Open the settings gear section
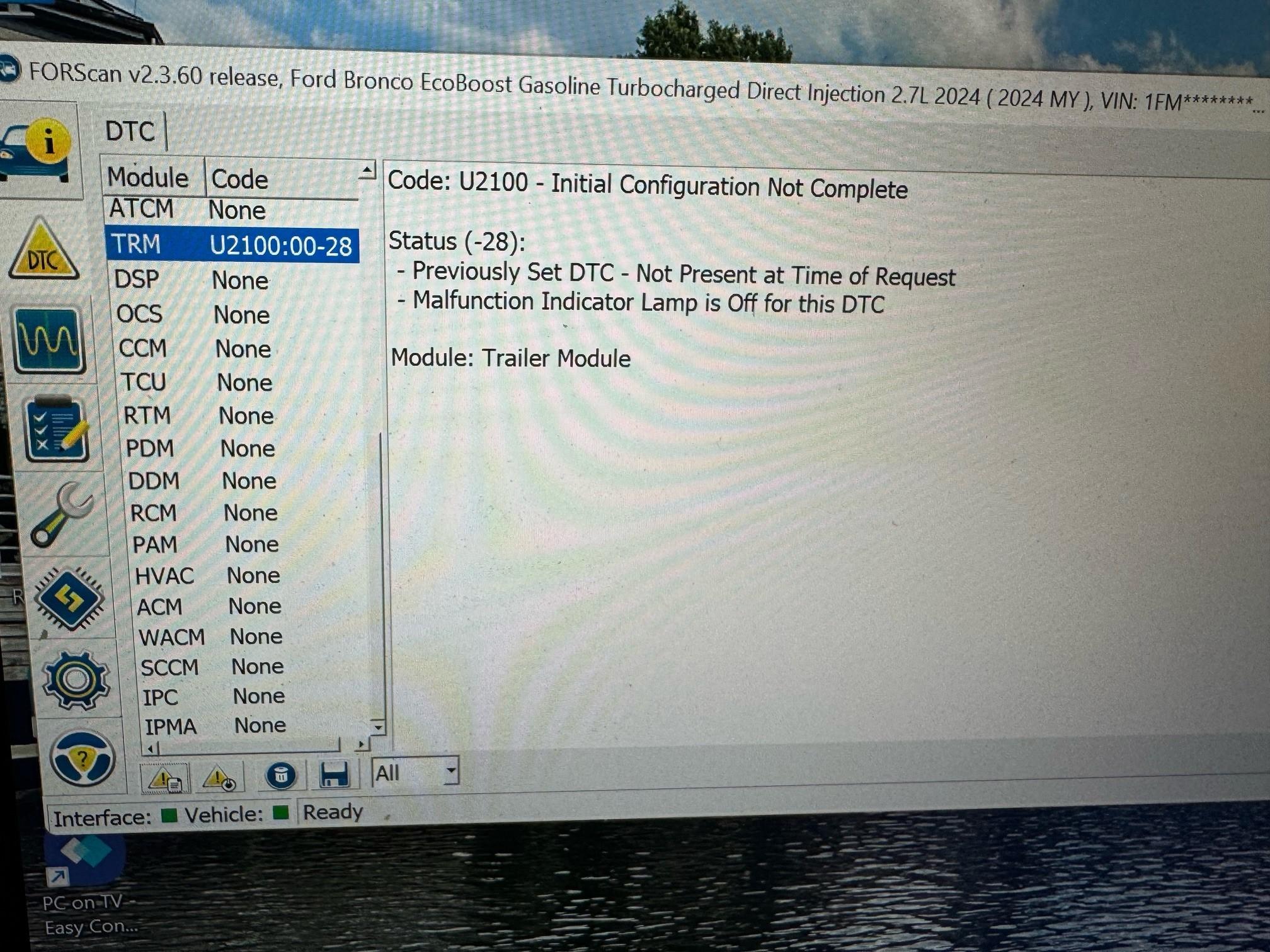Image resolution: width=1270 pixels, height=952 pixels. pyautogui.click(x=76, y=681)
